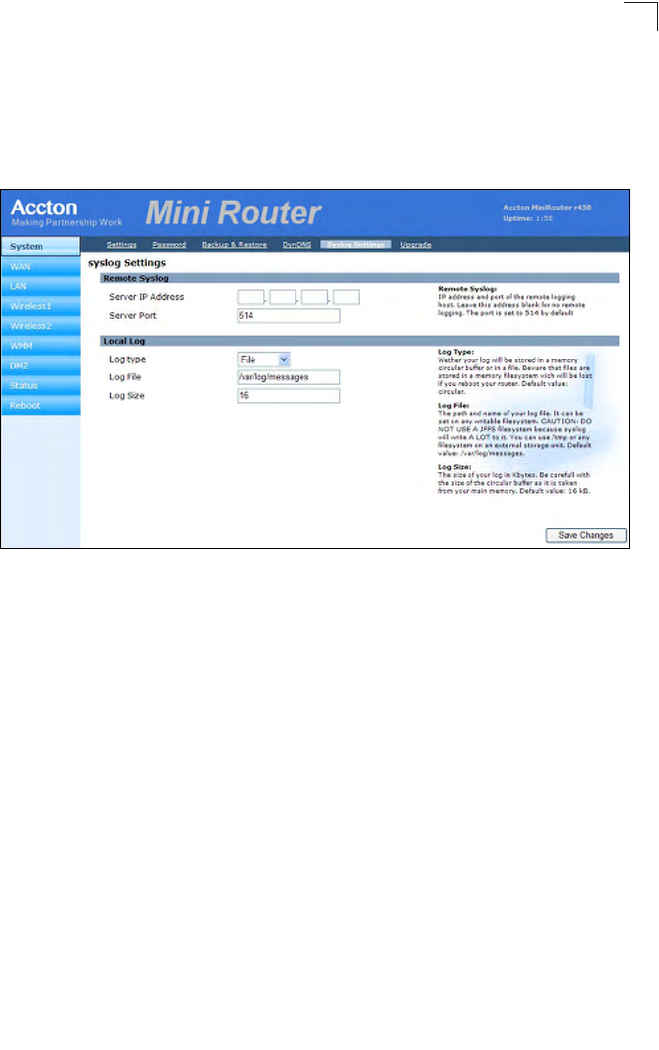Open the Upgrade tab

click(x=416, y=244)
